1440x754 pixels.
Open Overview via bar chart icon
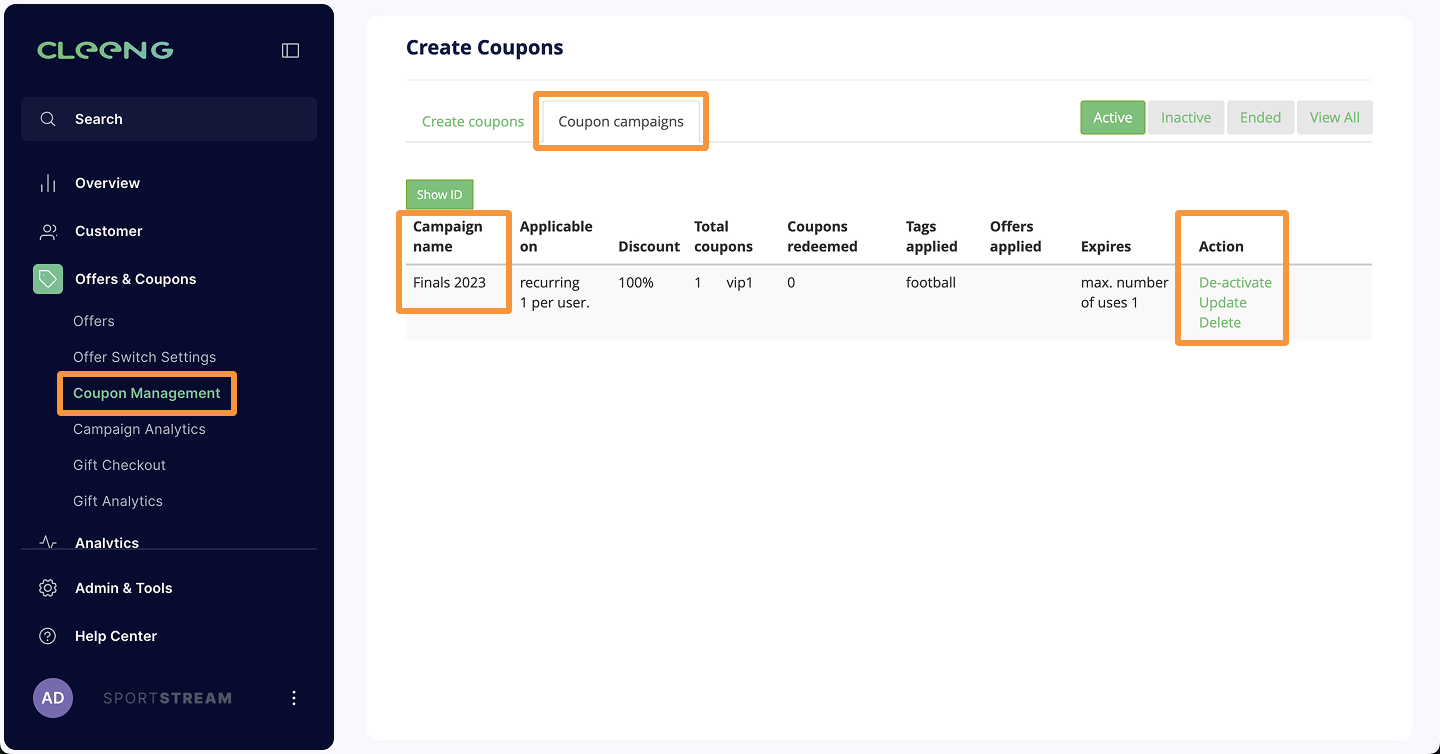48,183
